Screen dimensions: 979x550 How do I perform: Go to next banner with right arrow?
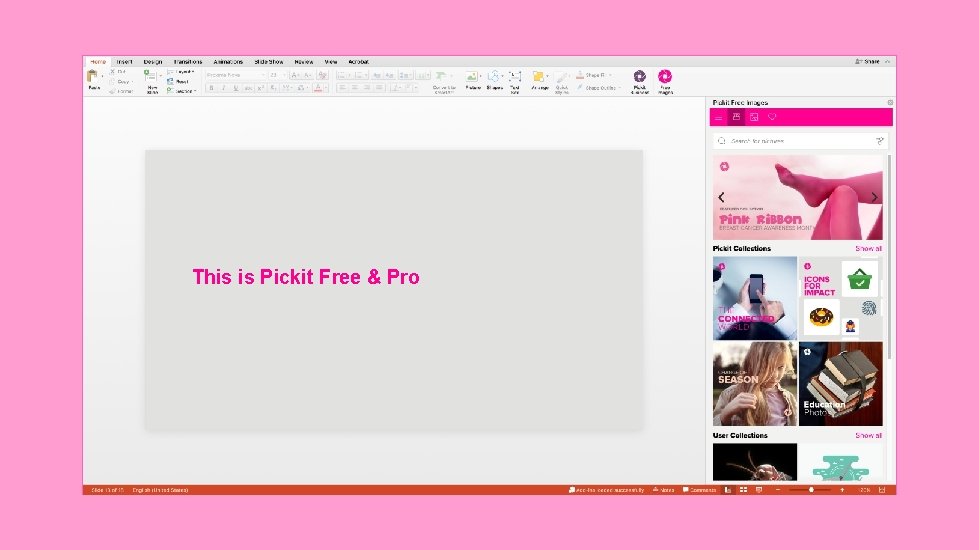point(874,197)
